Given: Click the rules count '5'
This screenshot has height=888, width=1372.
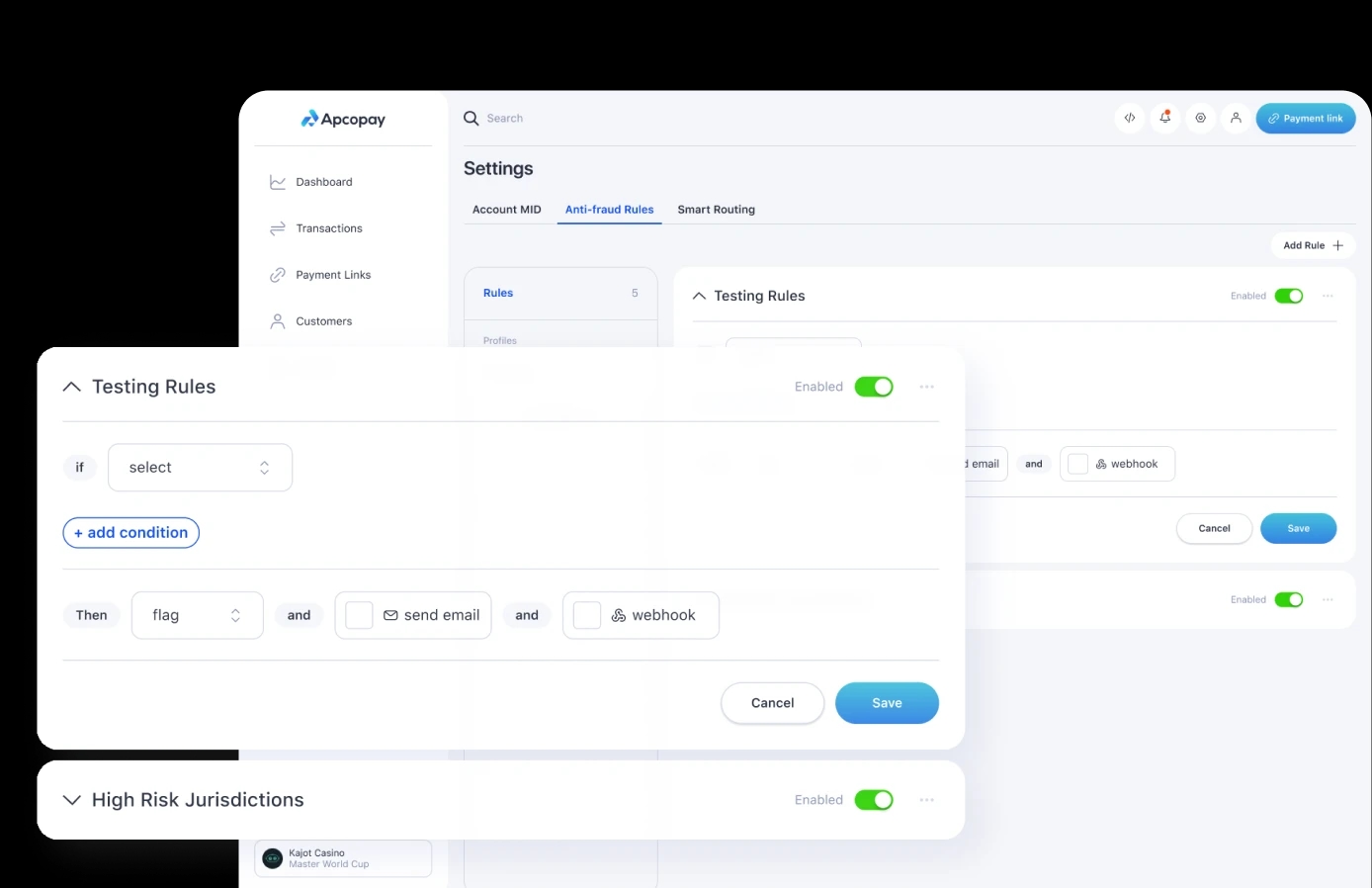Looking at the screenshot, I should tap(635, 293).
